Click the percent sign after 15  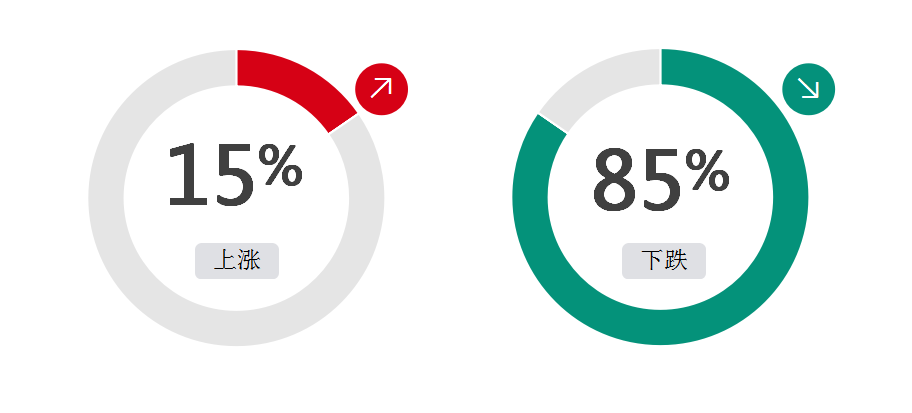pos(280,165)
